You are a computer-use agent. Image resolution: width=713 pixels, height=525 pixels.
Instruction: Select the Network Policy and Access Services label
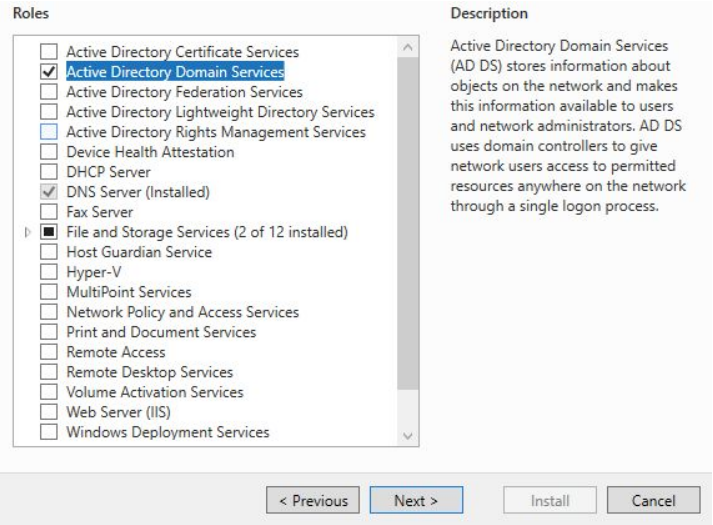[182, 312]
